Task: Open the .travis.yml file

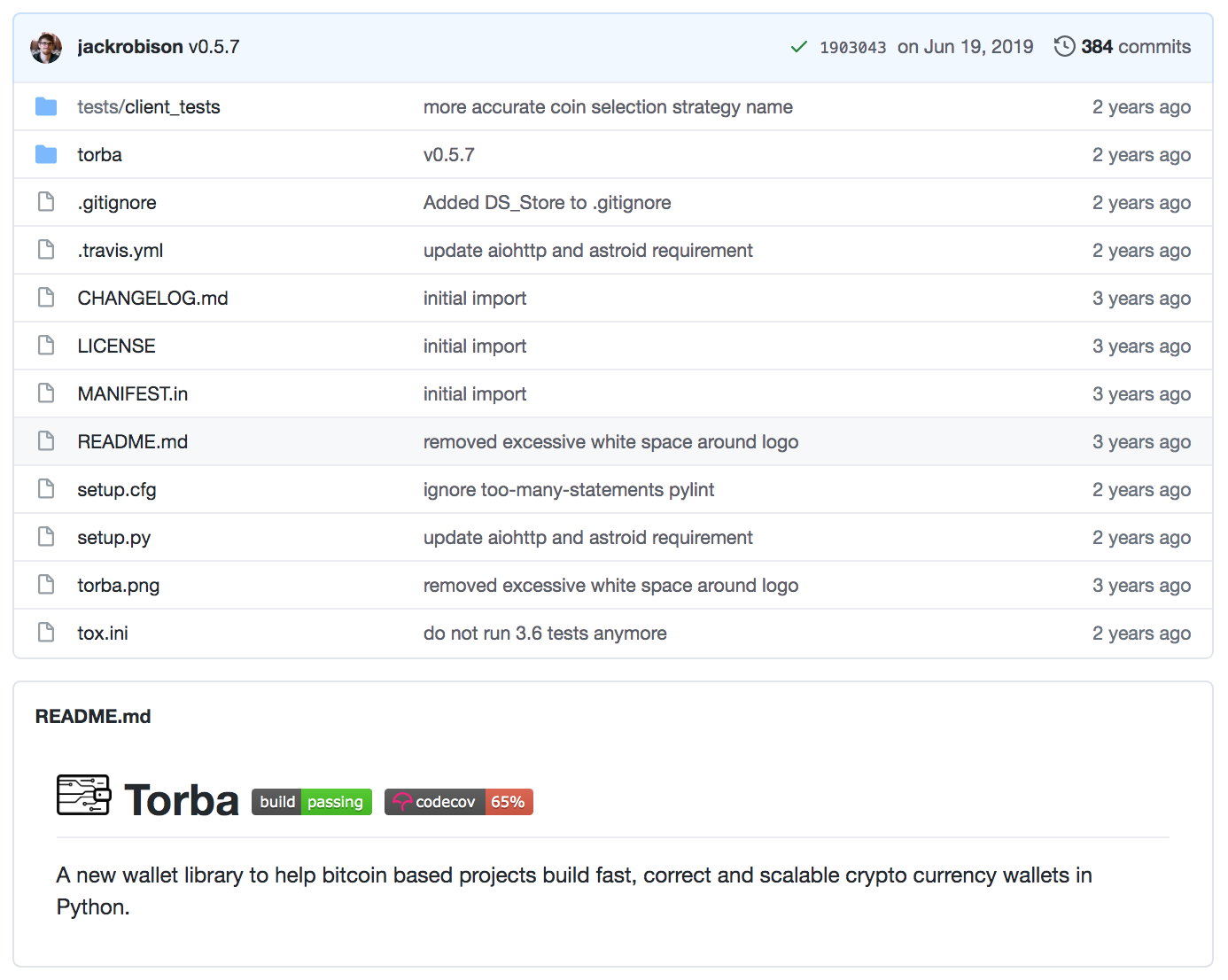Action: pyautogui.click(x=120, y=251)
